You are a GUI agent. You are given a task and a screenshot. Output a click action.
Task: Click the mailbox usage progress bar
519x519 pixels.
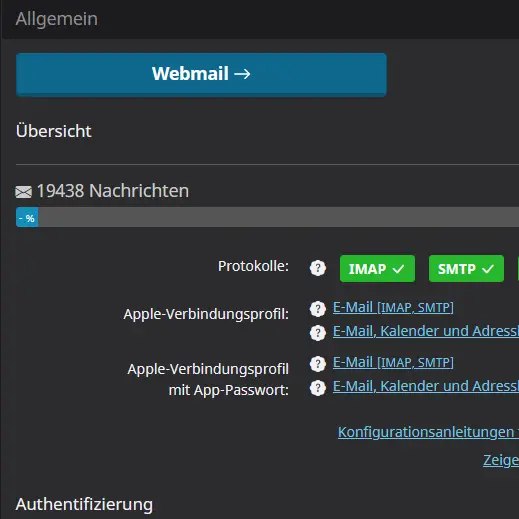click(267, 217)
